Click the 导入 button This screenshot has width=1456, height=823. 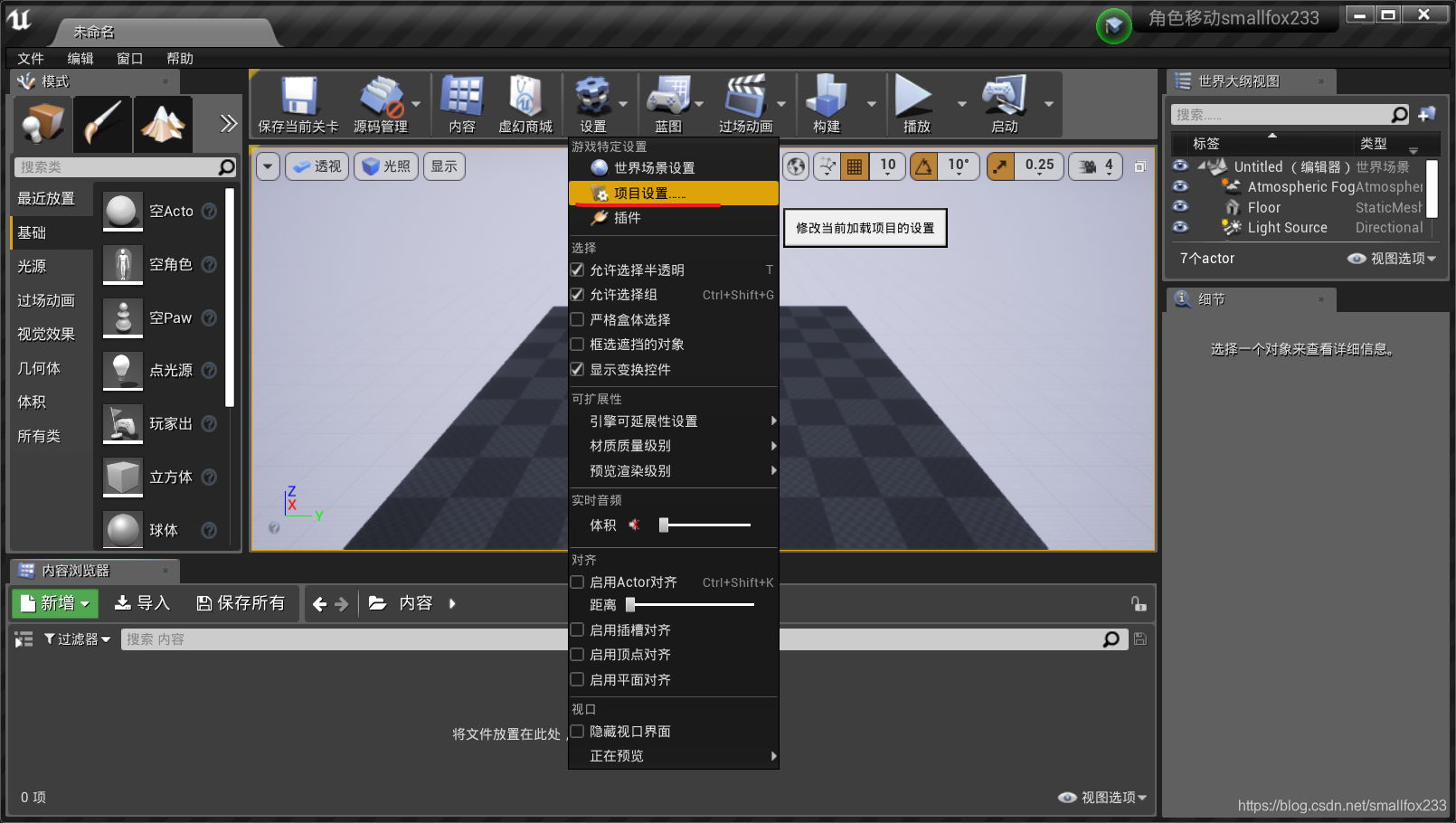point(142,603)
